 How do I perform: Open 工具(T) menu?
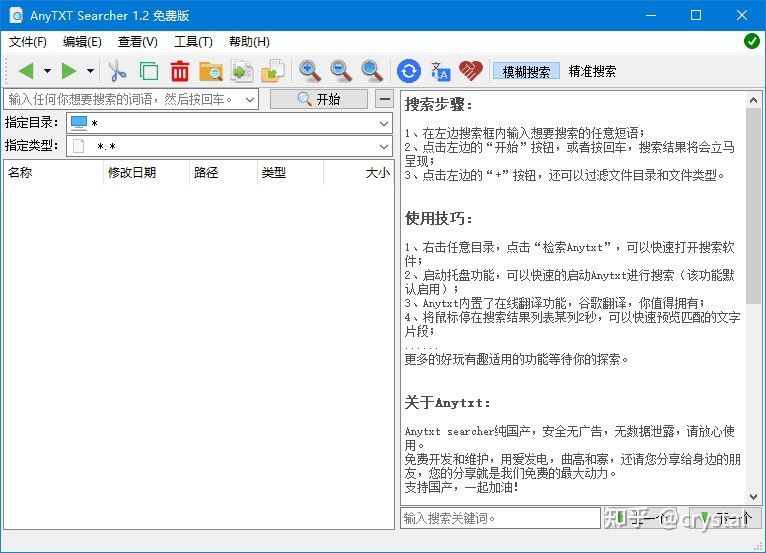193,42
